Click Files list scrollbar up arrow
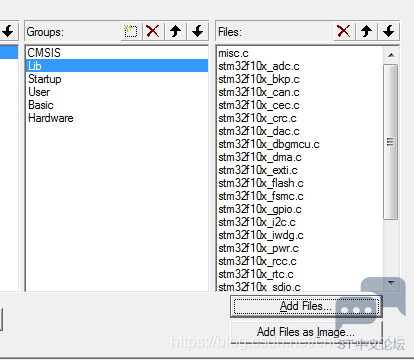 (x=391, y=55)
